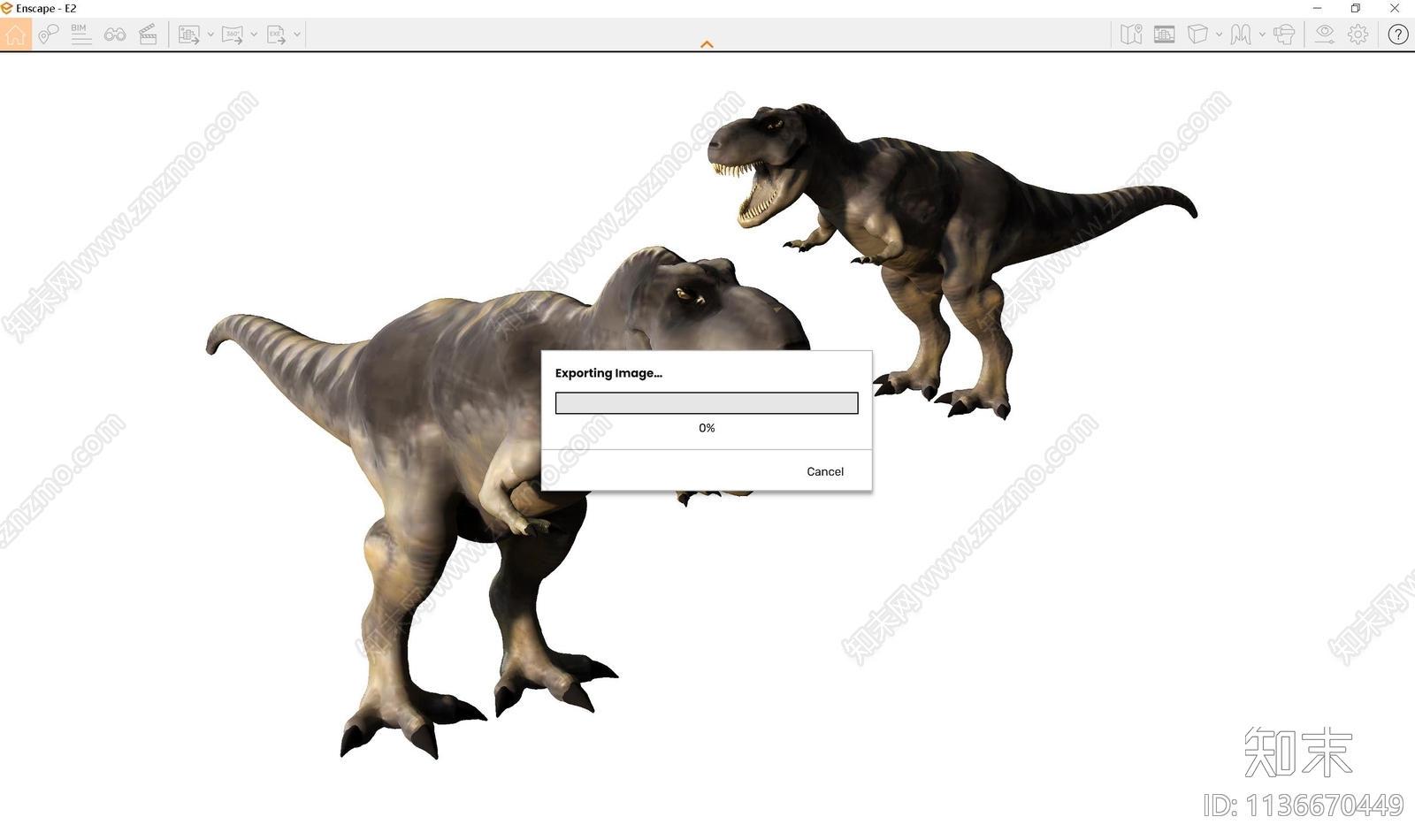Screen dimensions: 1415x840
Task: Toggle the Mini Map icon
Action: 1131,34
